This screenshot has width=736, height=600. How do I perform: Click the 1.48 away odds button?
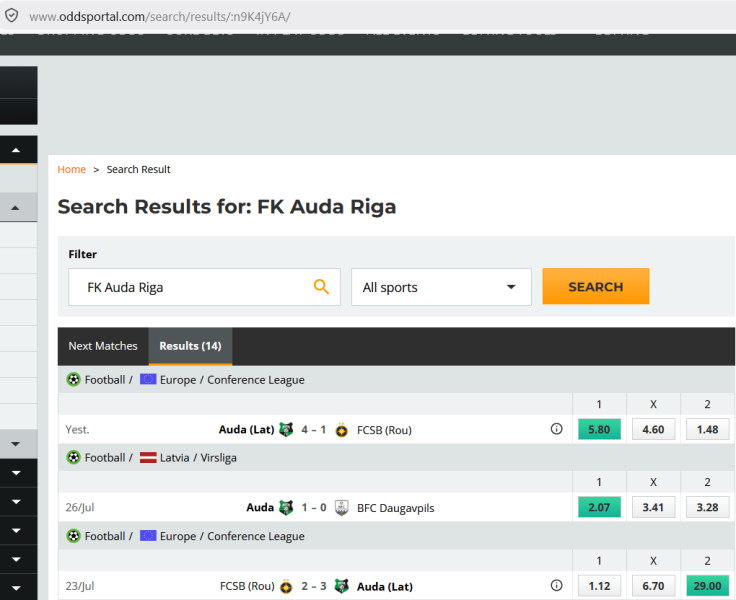click(x=707, y=429)
